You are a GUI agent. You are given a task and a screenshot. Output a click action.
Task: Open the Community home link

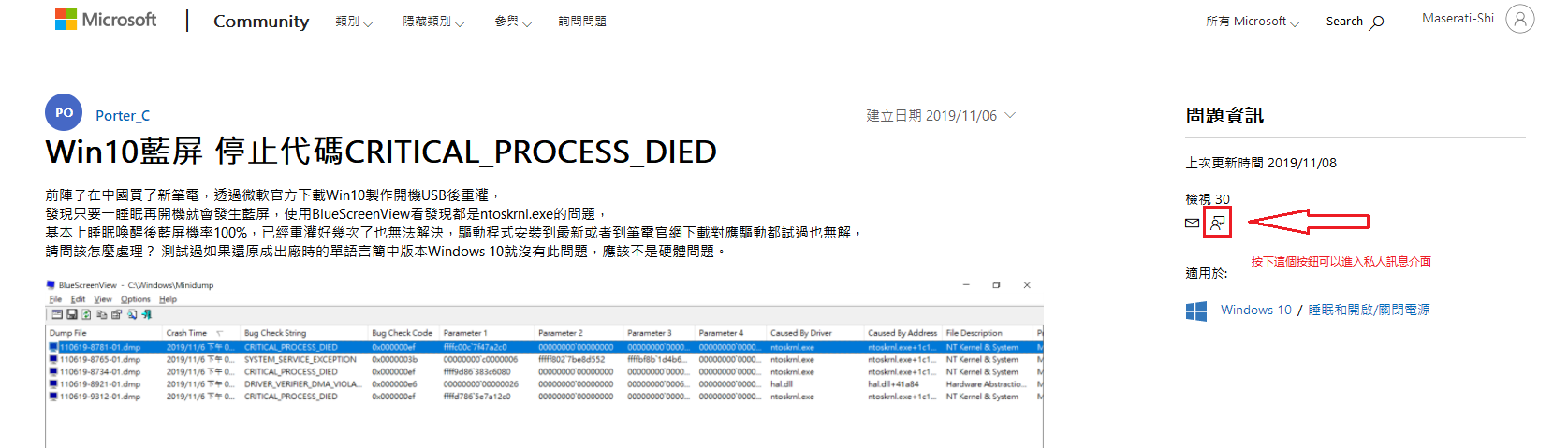[261, 22]
